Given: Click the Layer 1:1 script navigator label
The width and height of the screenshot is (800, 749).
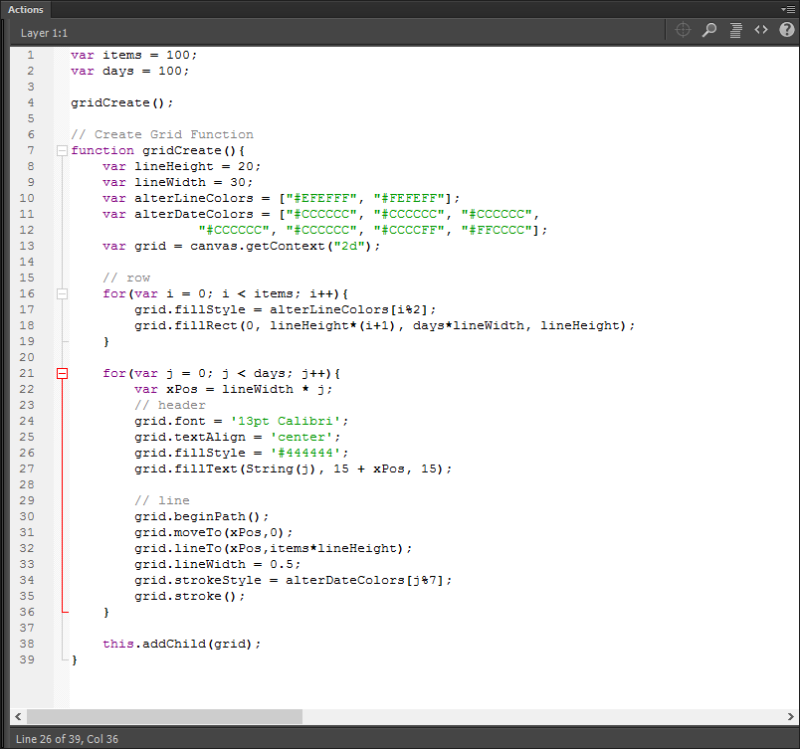Looking at the screenshot, I should (x=44, y=31).
